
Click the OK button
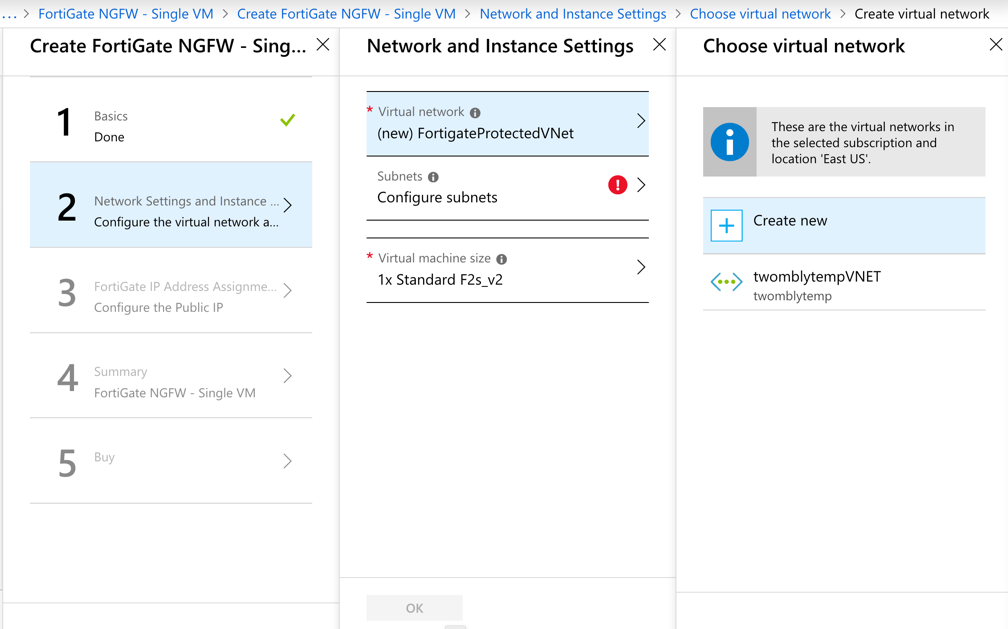click(x=414, y=608)
